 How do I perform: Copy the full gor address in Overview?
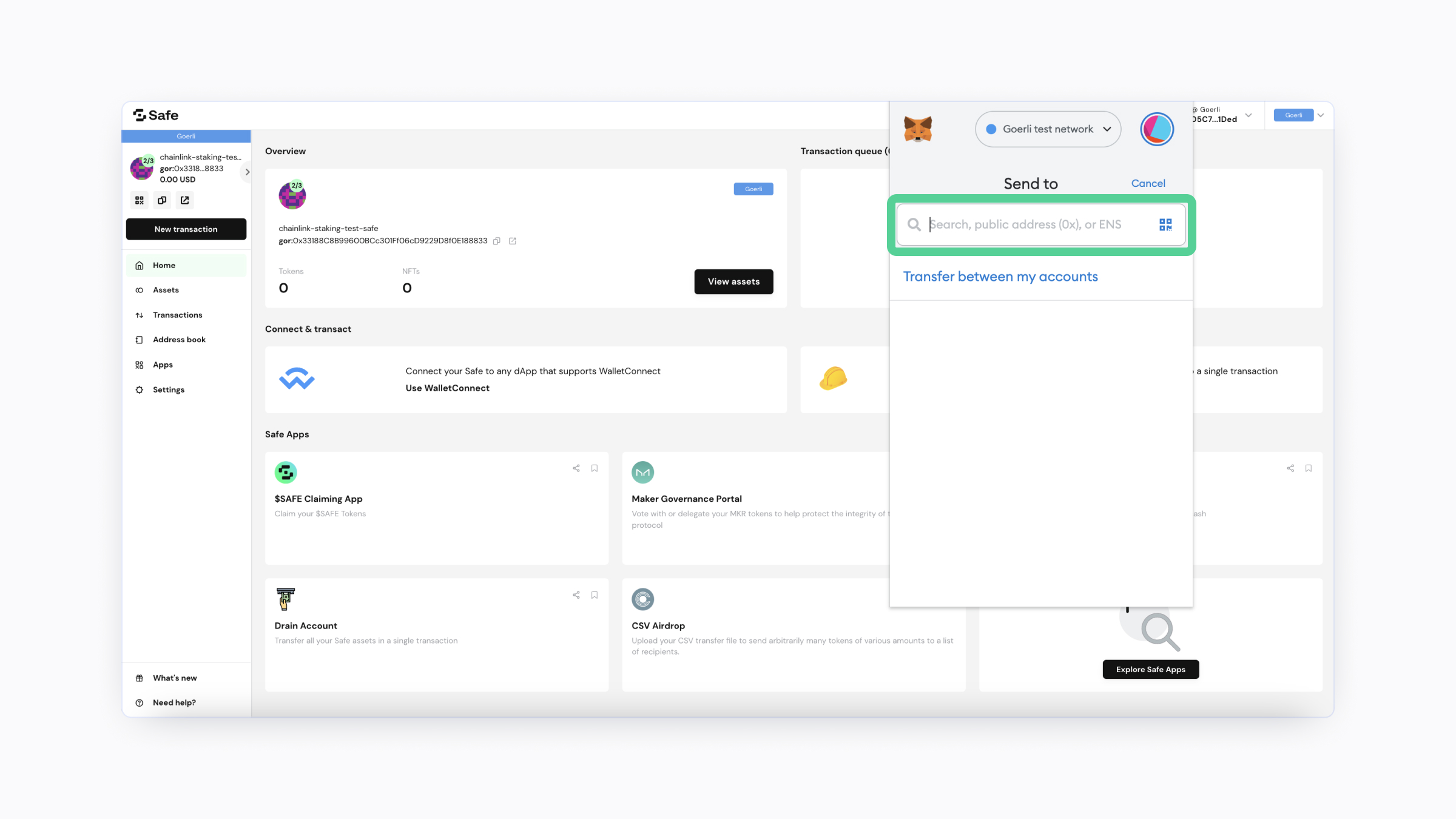coord(497,241)
